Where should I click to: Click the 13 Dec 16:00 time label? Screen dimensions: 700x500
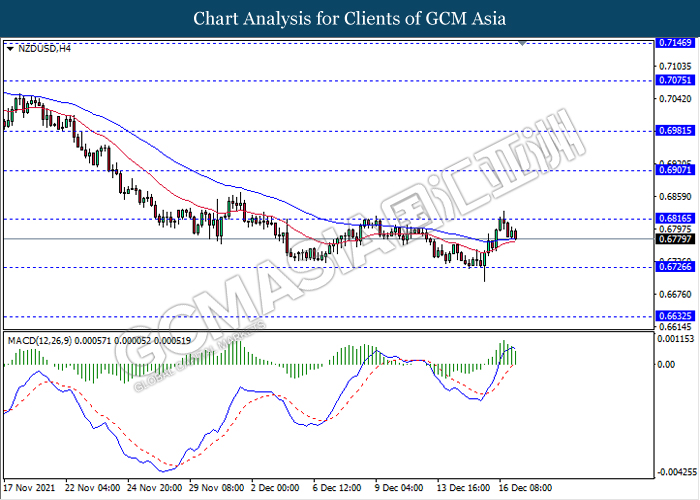463,488
